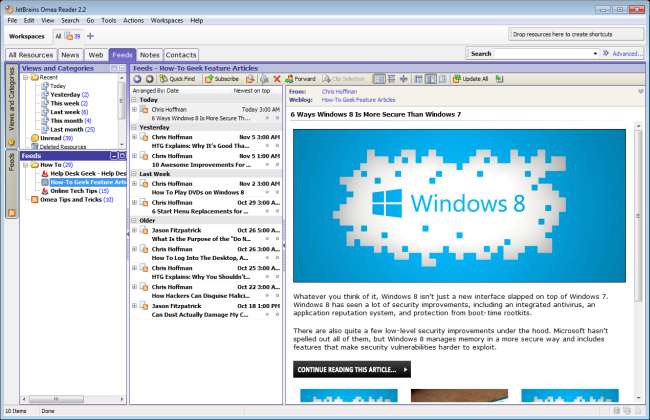Screen dimensions: 650x420
Task: Open the Tools menu
Action: 109,20
